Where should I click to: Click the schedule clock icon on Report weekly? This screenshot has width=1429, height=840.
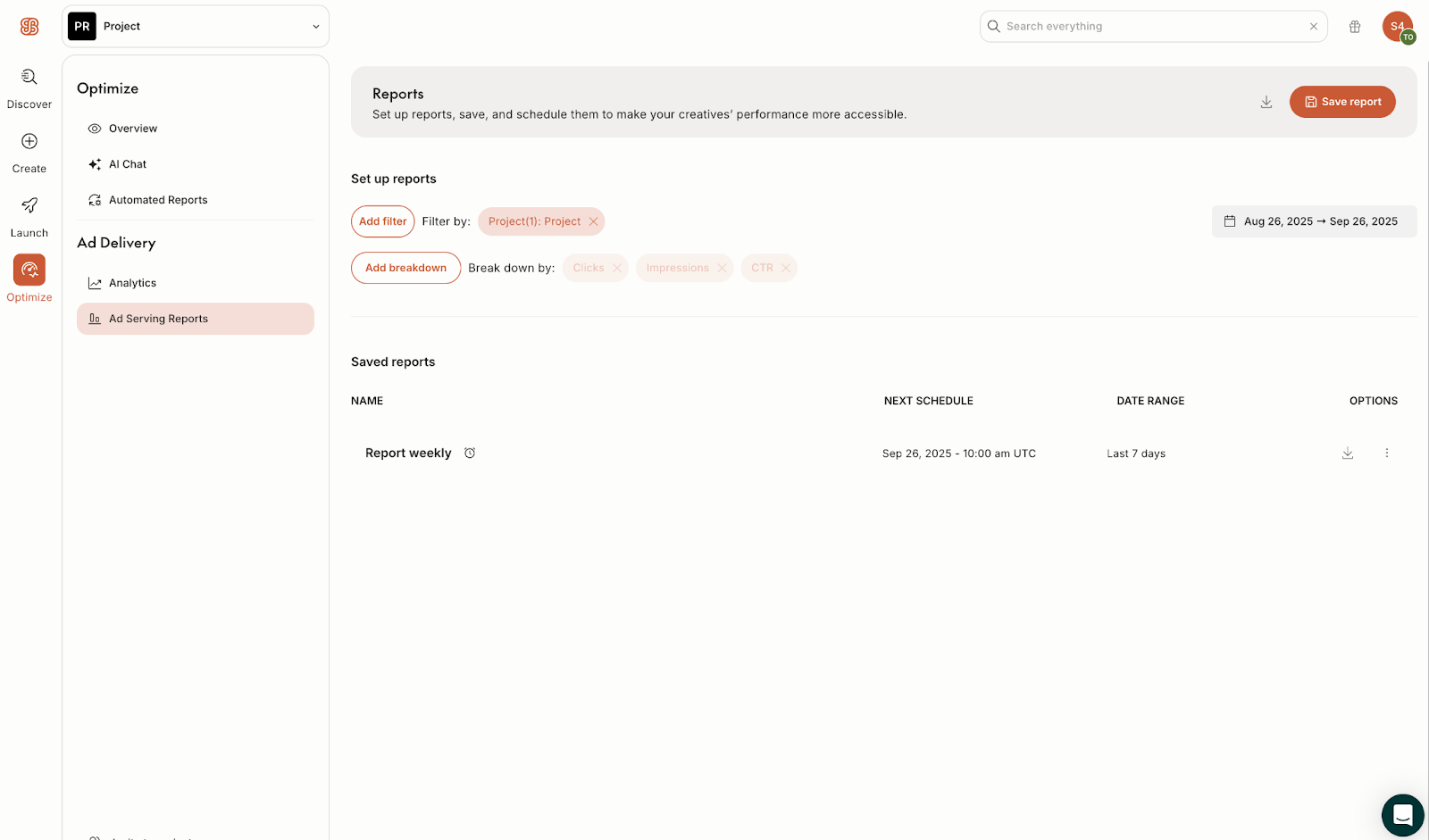pyautogui.click(x=470, y=453)
